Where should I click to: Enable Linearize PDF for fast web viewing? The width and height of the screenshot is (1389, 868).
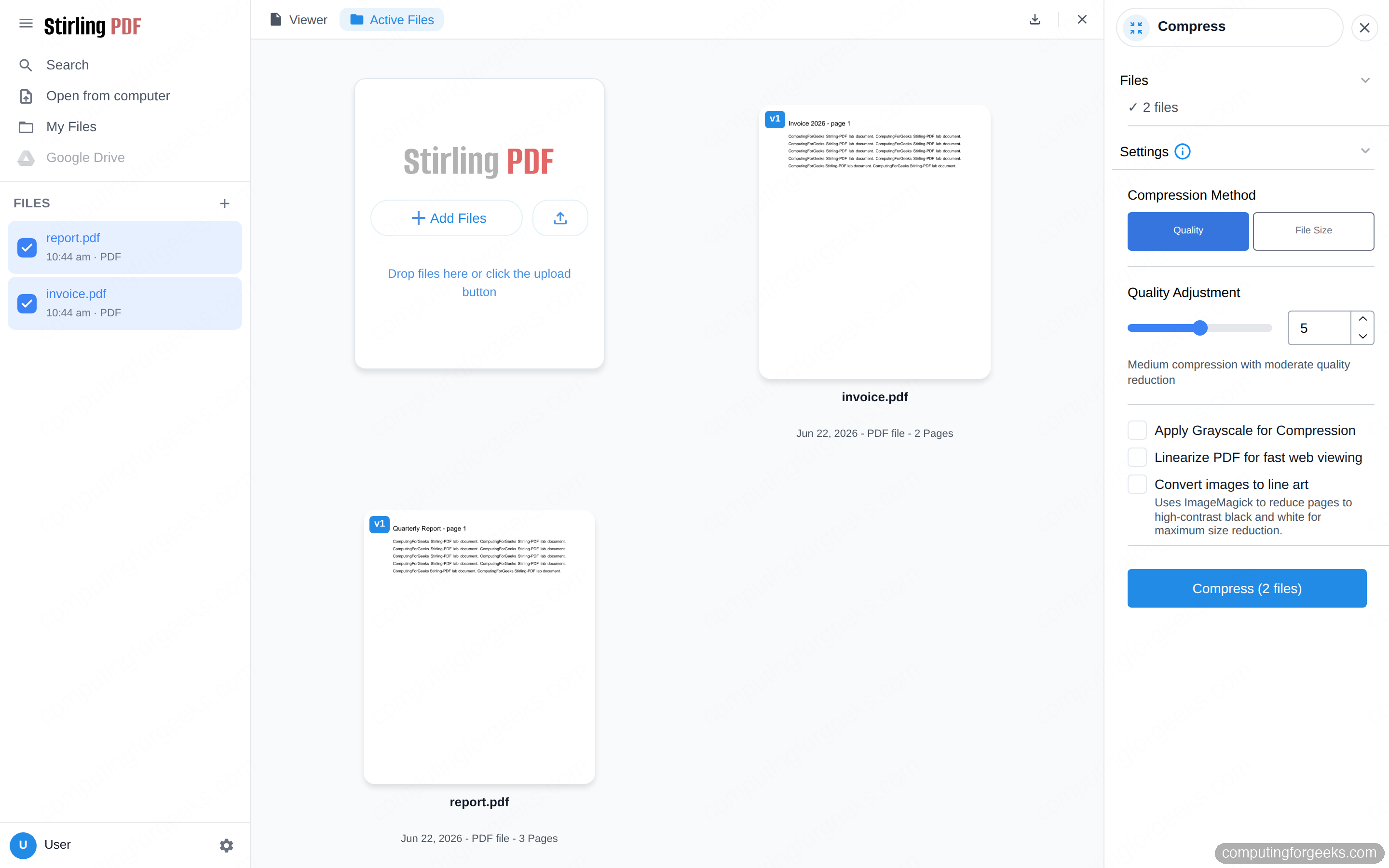point(1136,457)
